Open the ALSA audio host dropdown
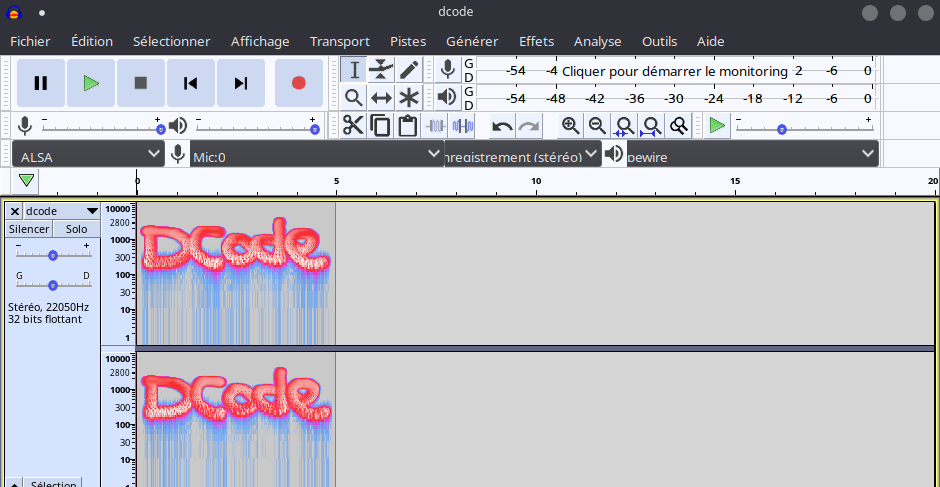 [x=88, y=154]
